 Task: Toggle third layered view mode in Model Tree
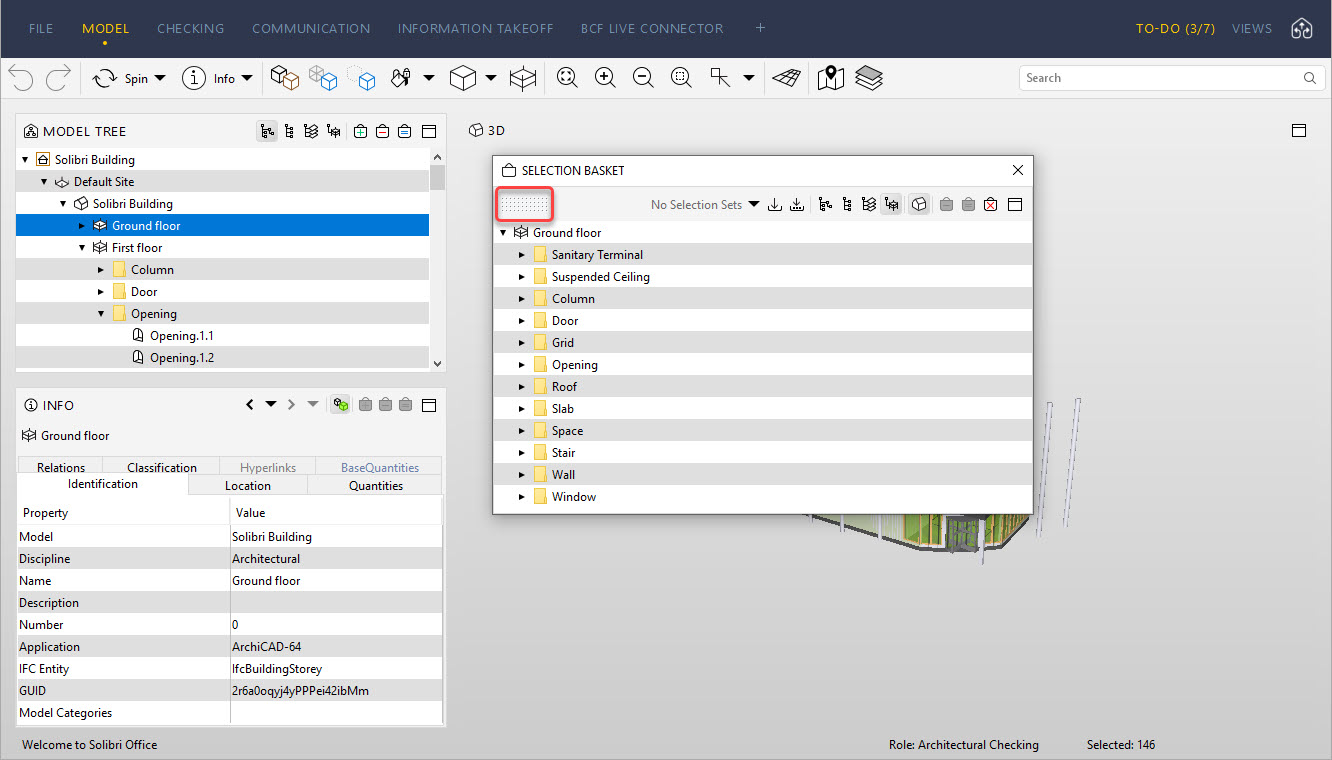(x=311, y=131)
